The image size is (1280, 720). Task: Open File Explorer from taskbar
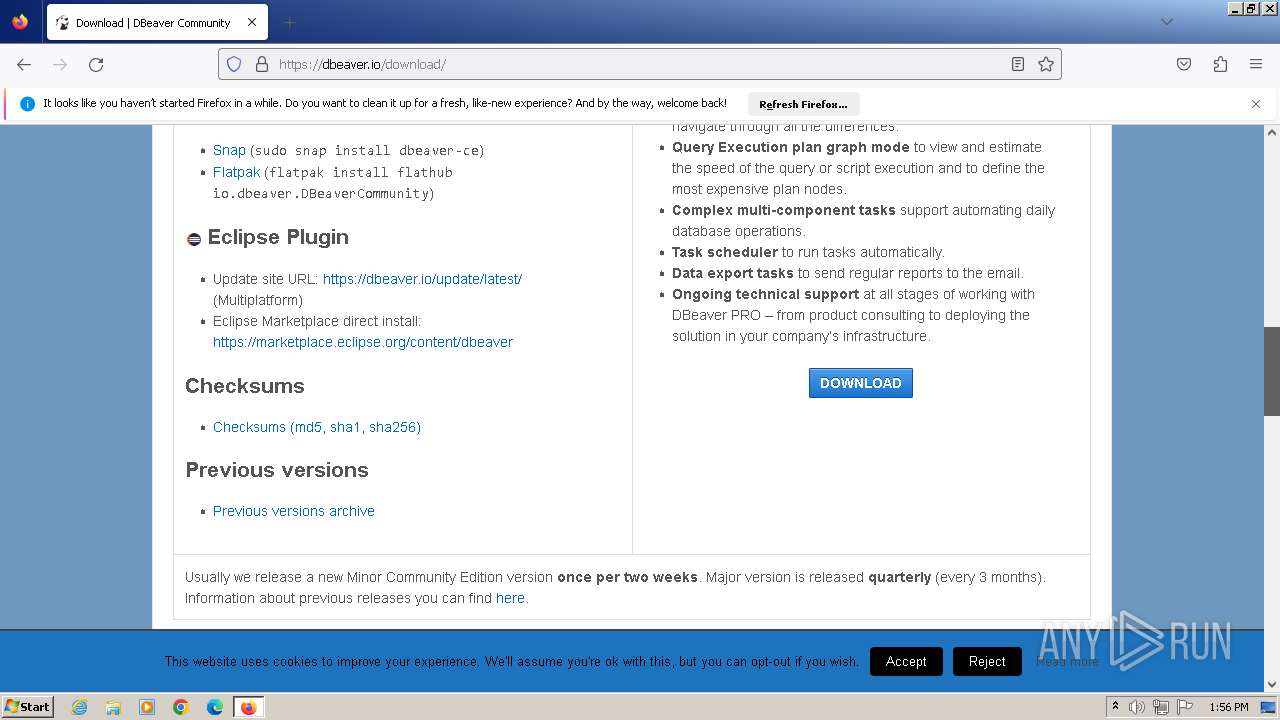pyautogui.click(x=113, y=707)
